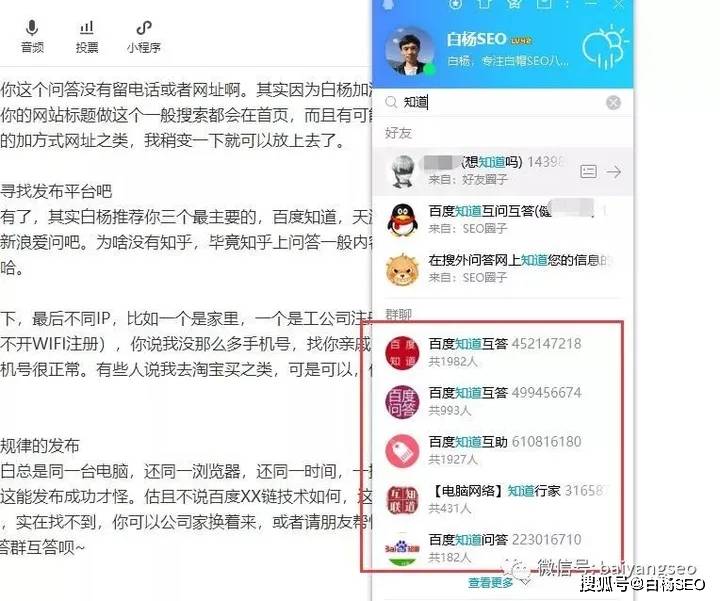Toggle the green online status indicator

click(x=429, y=70)
